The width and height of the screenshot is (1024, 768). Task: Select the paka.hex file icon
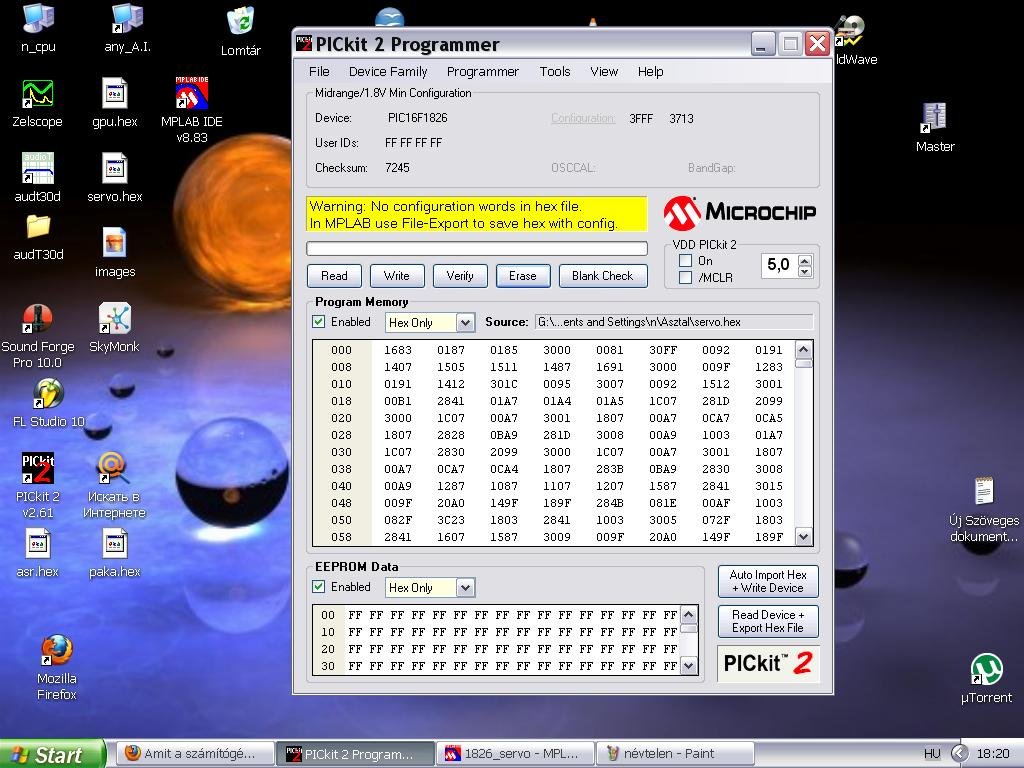pyautogui.click(x=115, y=552)
